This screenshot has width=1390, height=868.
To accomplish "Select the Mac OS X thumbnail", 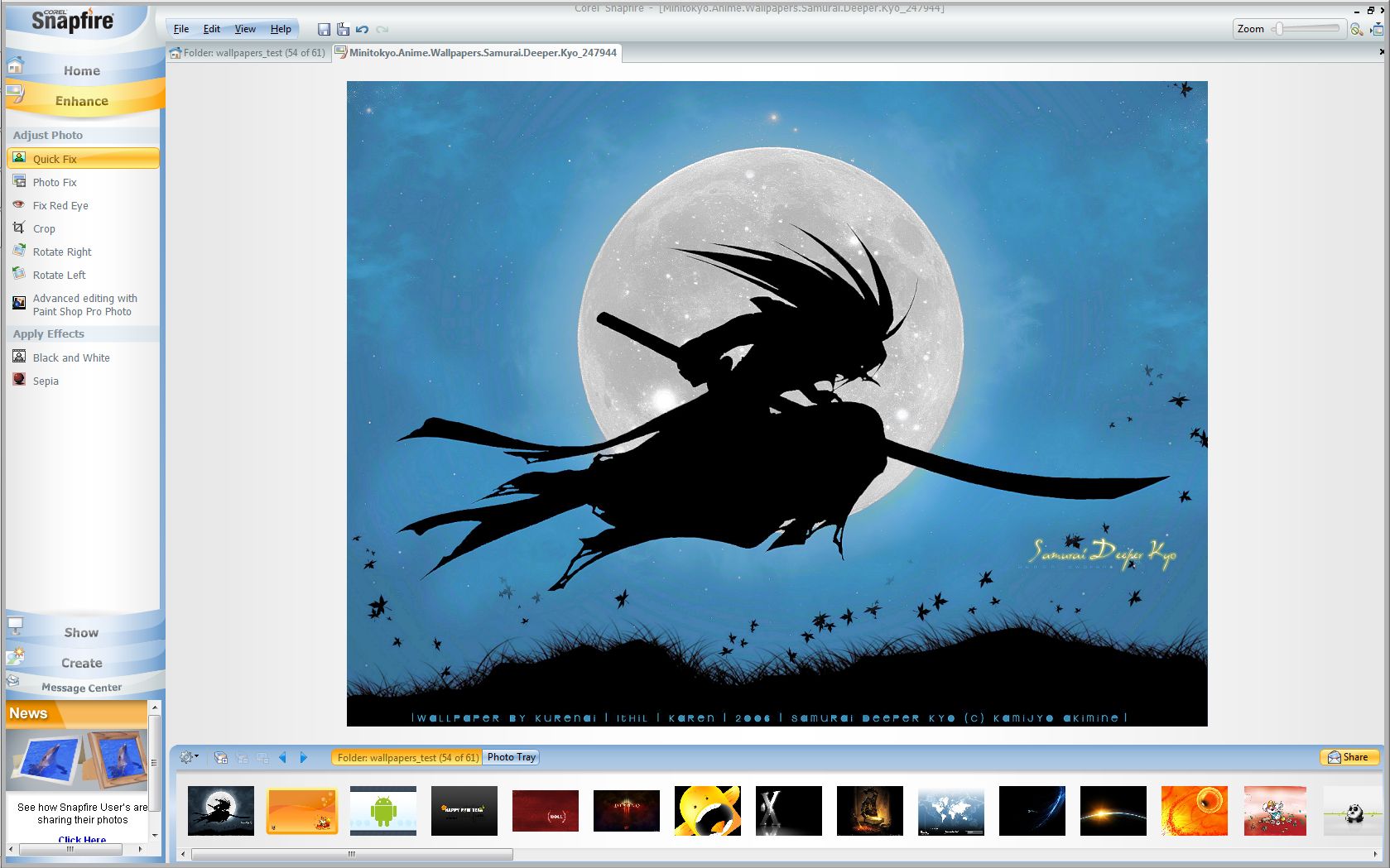I will click(789, 810).
